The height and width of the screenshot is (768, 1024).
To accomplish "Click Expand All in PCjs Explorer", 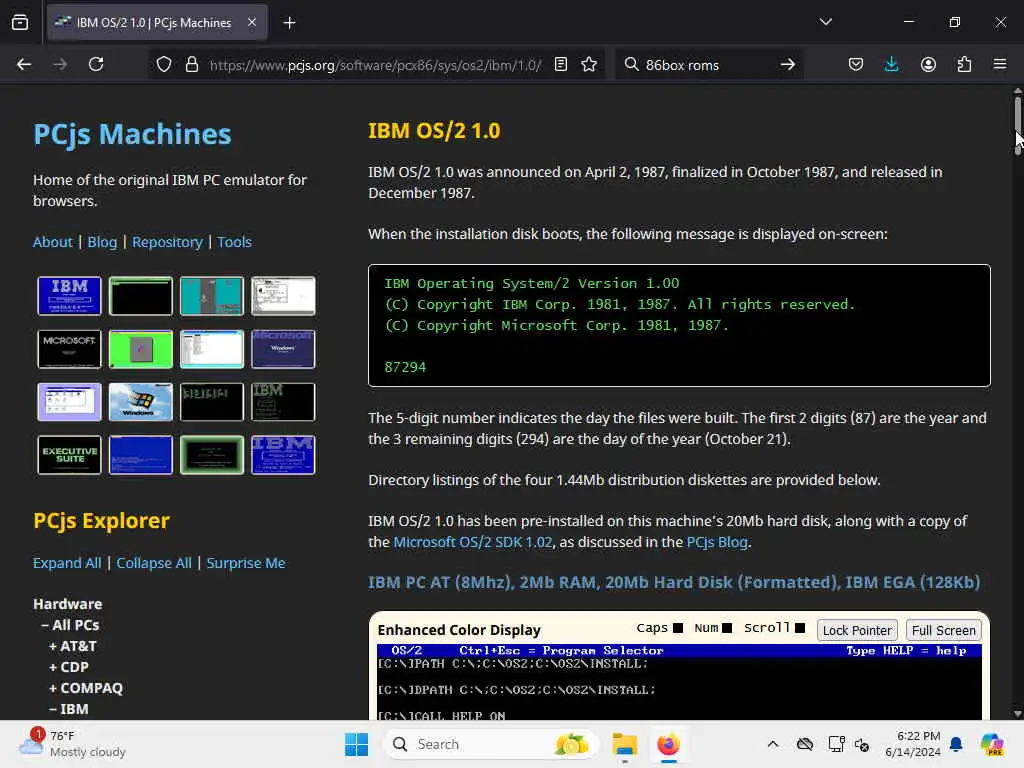I will click(67, 563).
